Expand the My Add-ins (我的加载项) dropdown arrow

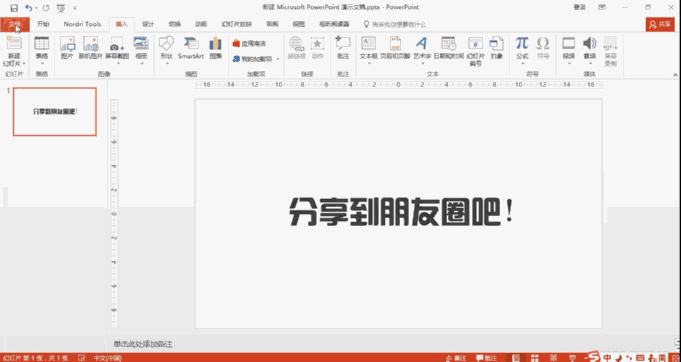pyautogui.click(x=278, y=59)
